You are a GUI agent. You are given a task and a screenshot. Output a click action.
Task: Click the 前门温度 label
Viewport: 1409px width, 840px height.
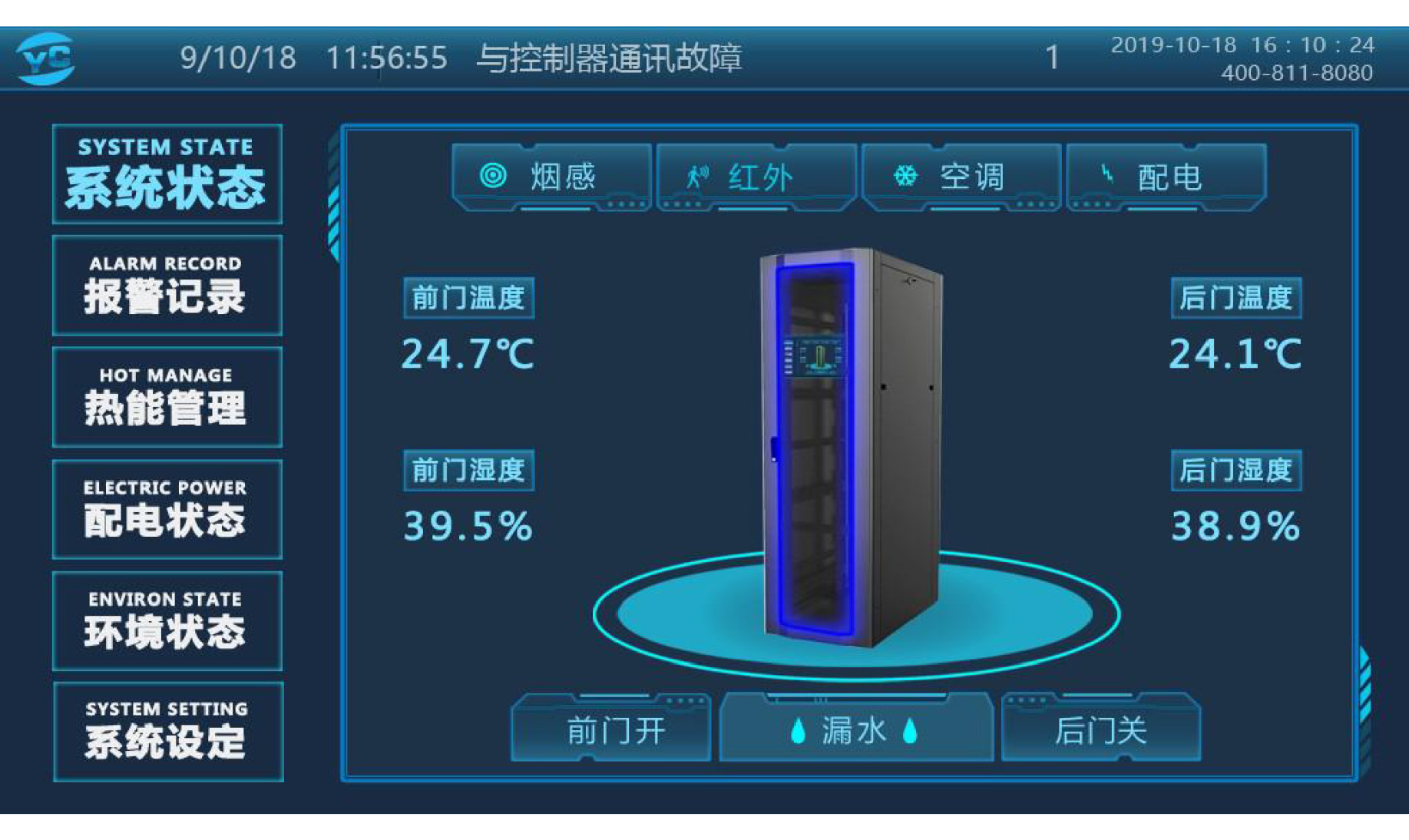click(468, 298)
